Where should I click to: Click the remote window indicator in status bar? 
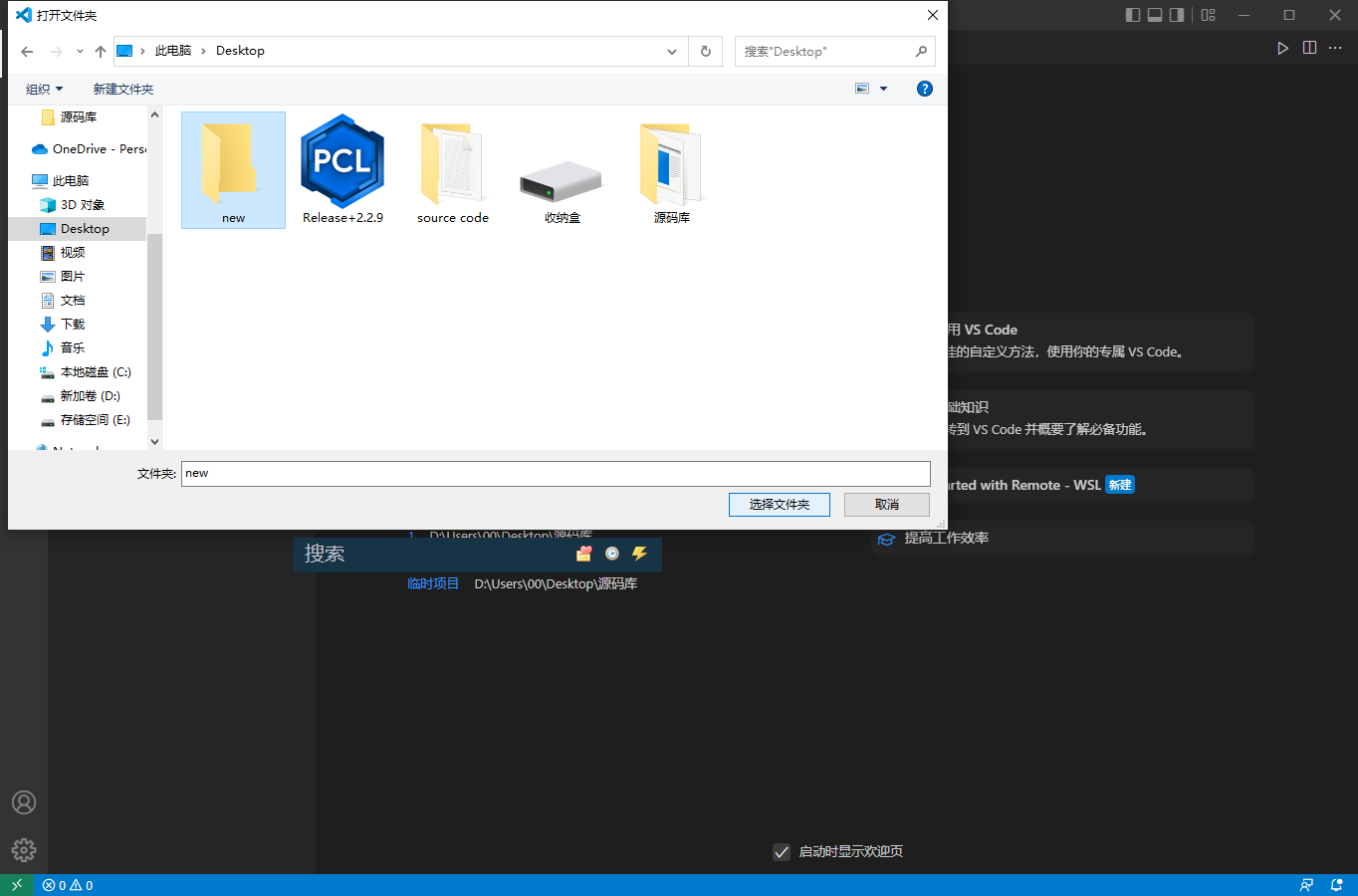pos(17,885)
